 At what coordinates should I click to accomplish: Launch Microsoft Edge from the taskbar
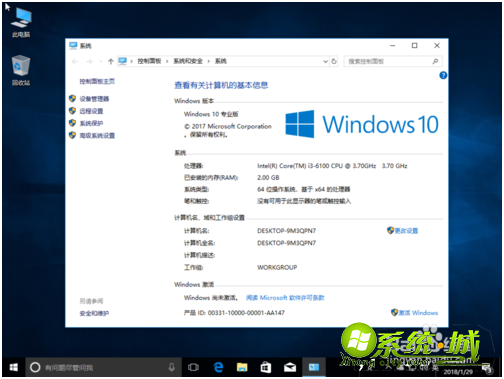point(218,367)
